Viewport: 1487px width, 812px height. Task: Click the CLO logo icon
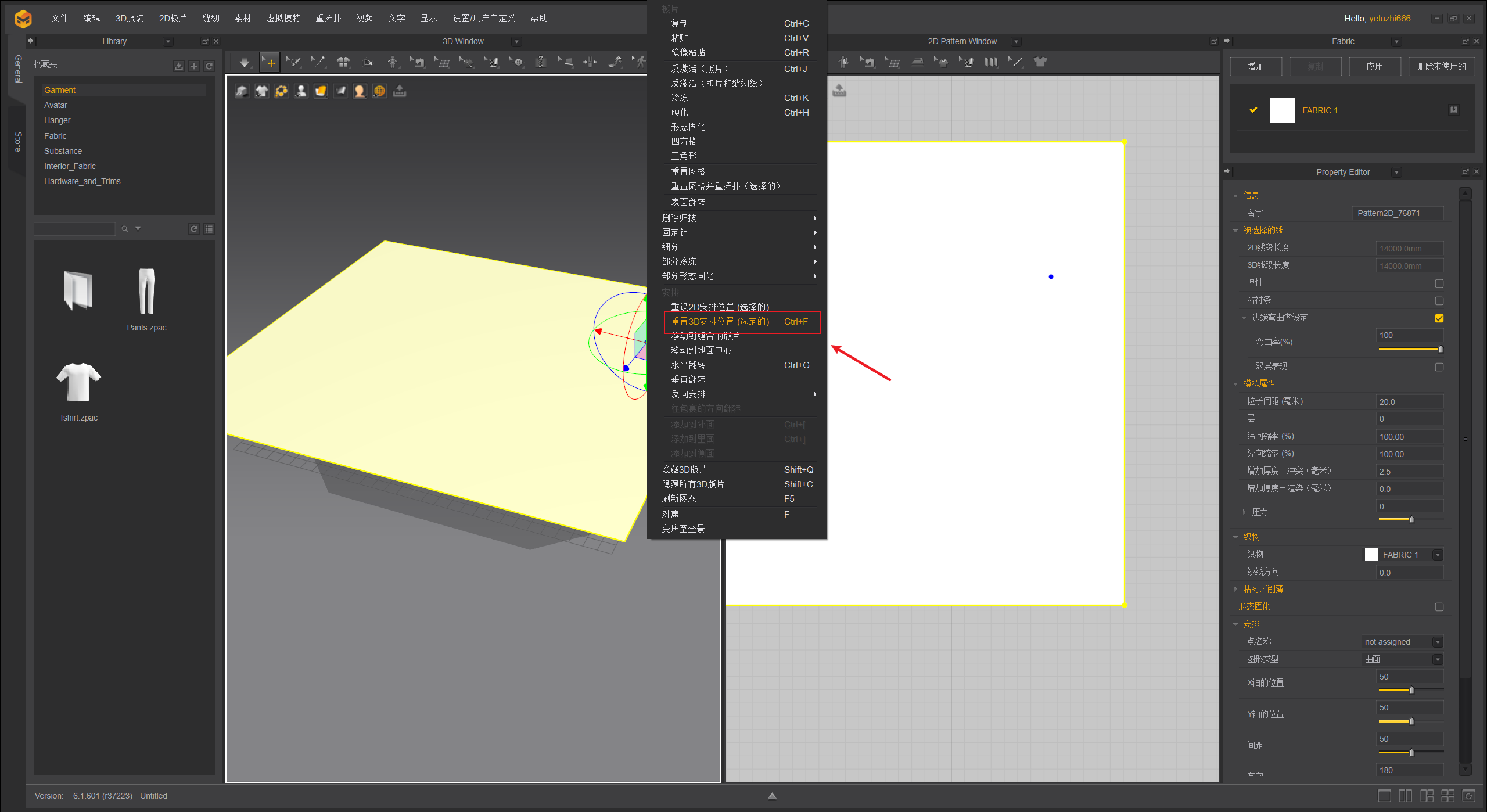click(x=23, y=19)
